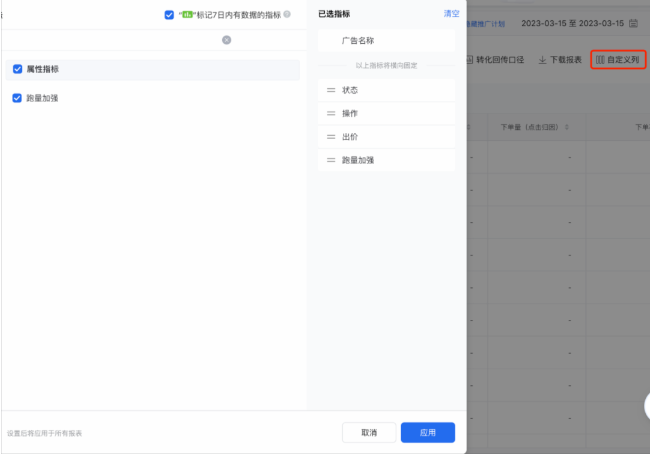The width and height of the screenshot is (650, 454).
Task: Click the search input field in the metrics panel
Action: tap(116, 40)
